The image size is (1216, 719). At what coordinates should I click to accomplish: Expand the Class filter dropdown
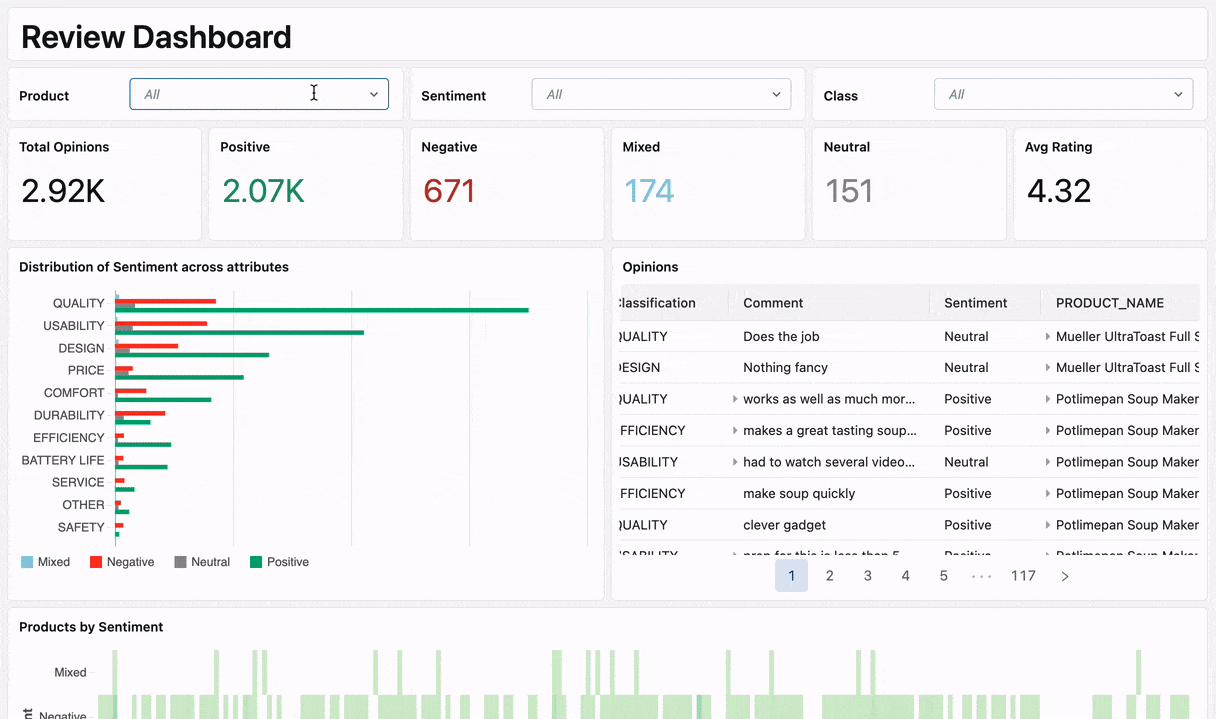point(1062,94)
